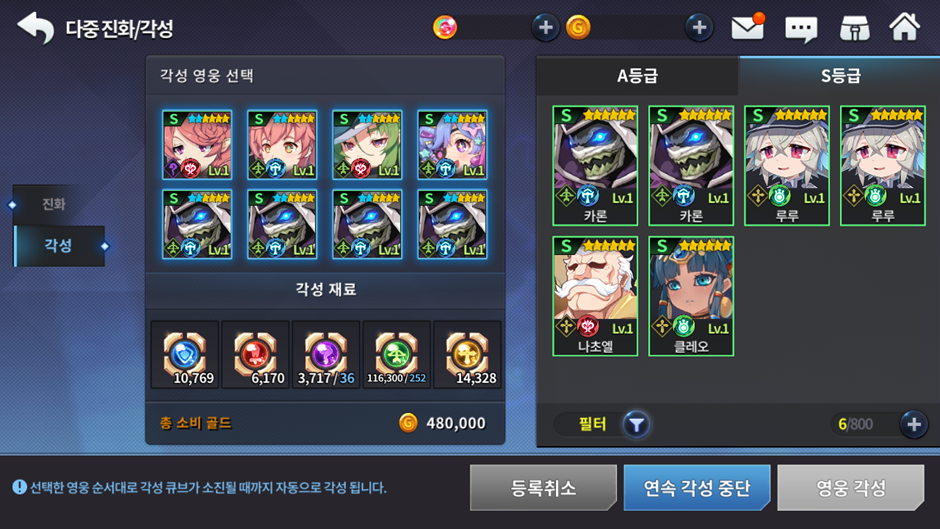The height and width of the screenshot is (529, 940).
Task: Open the hero filter funnel icon
Action: pyautogui.click(x=636, y=425)
